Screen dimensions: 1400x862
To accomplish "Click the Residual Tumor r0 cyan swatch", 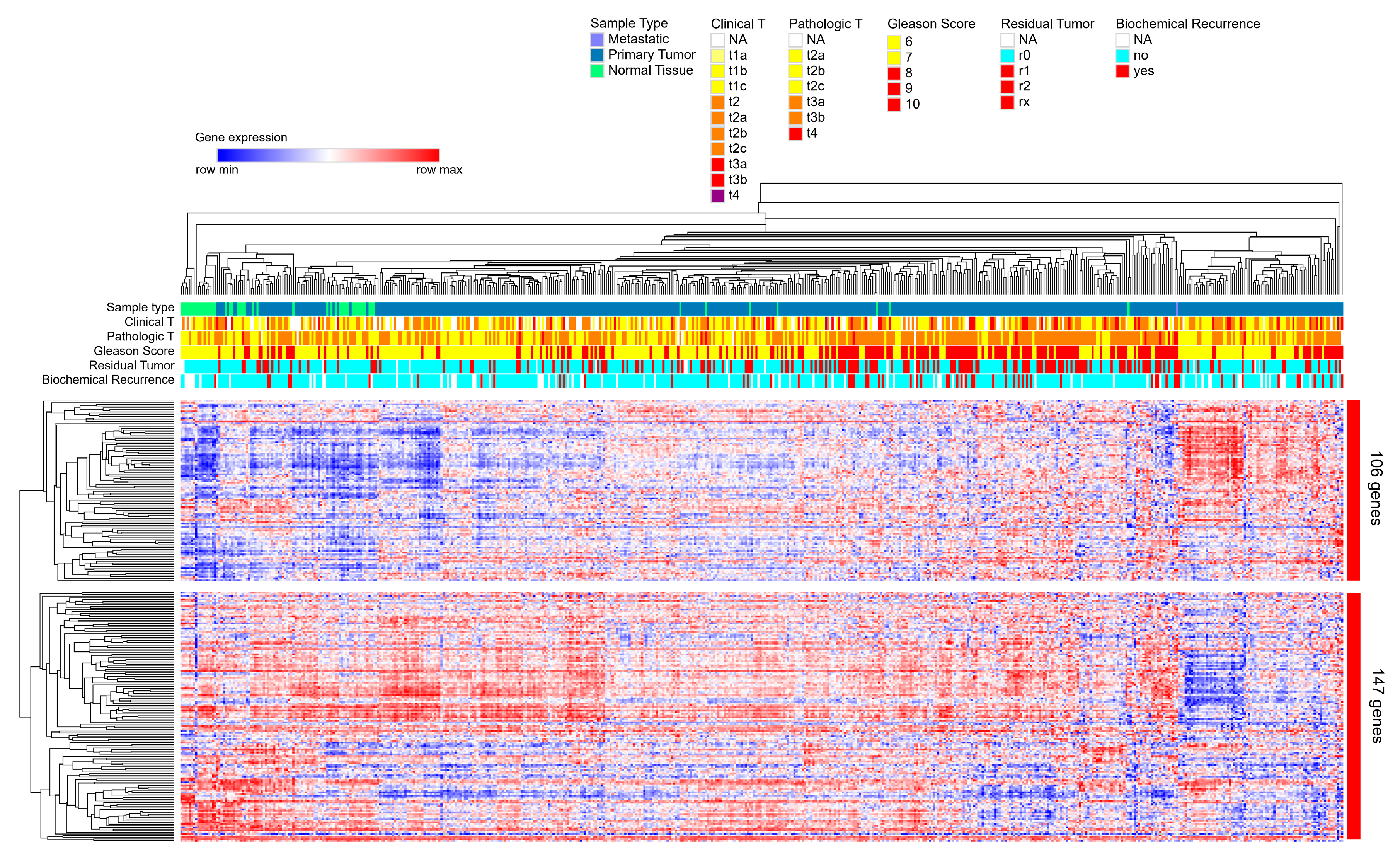I will click(x=1007, y=56).
